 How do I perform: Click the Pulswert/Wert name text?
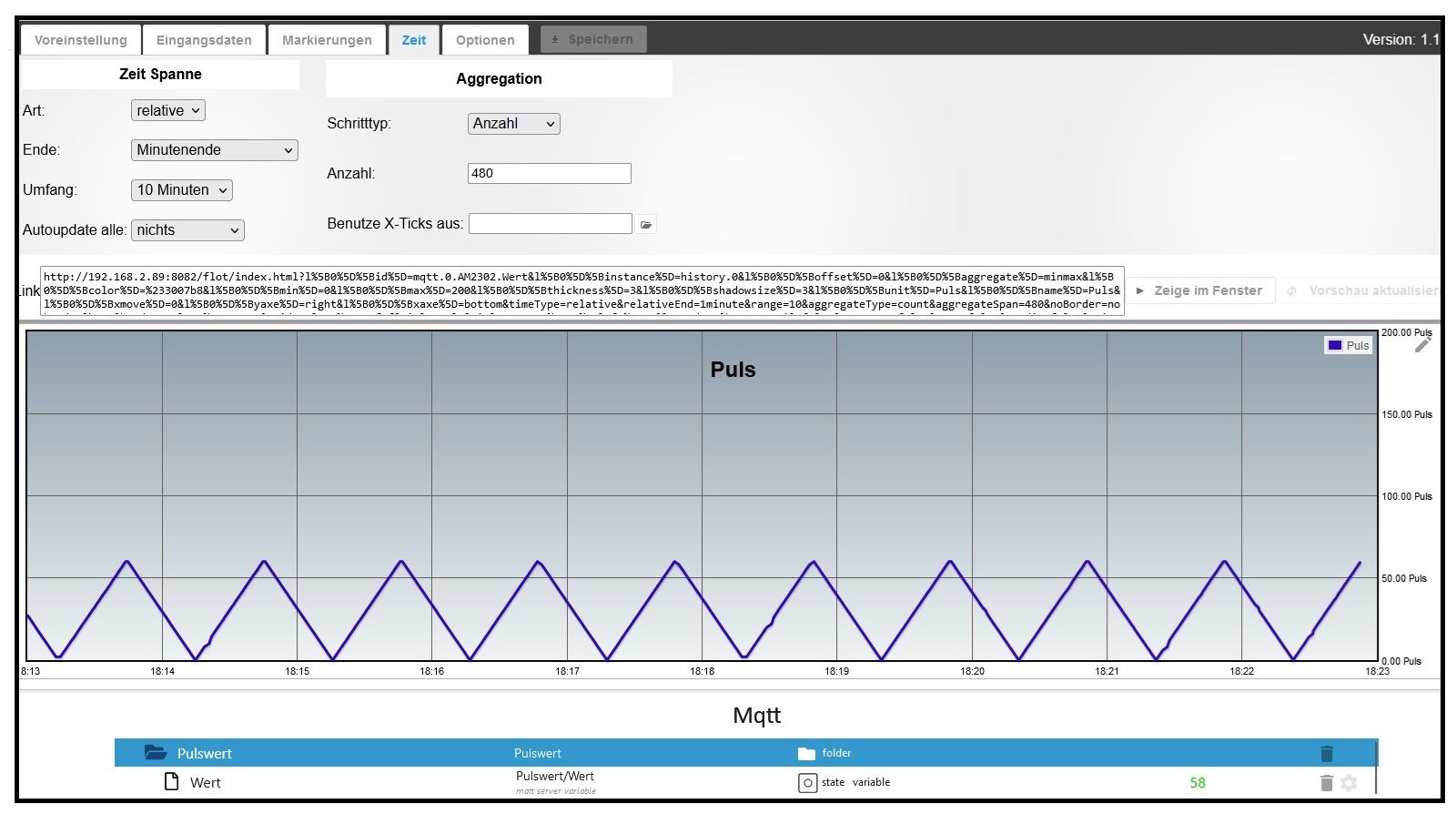(555, 777)
